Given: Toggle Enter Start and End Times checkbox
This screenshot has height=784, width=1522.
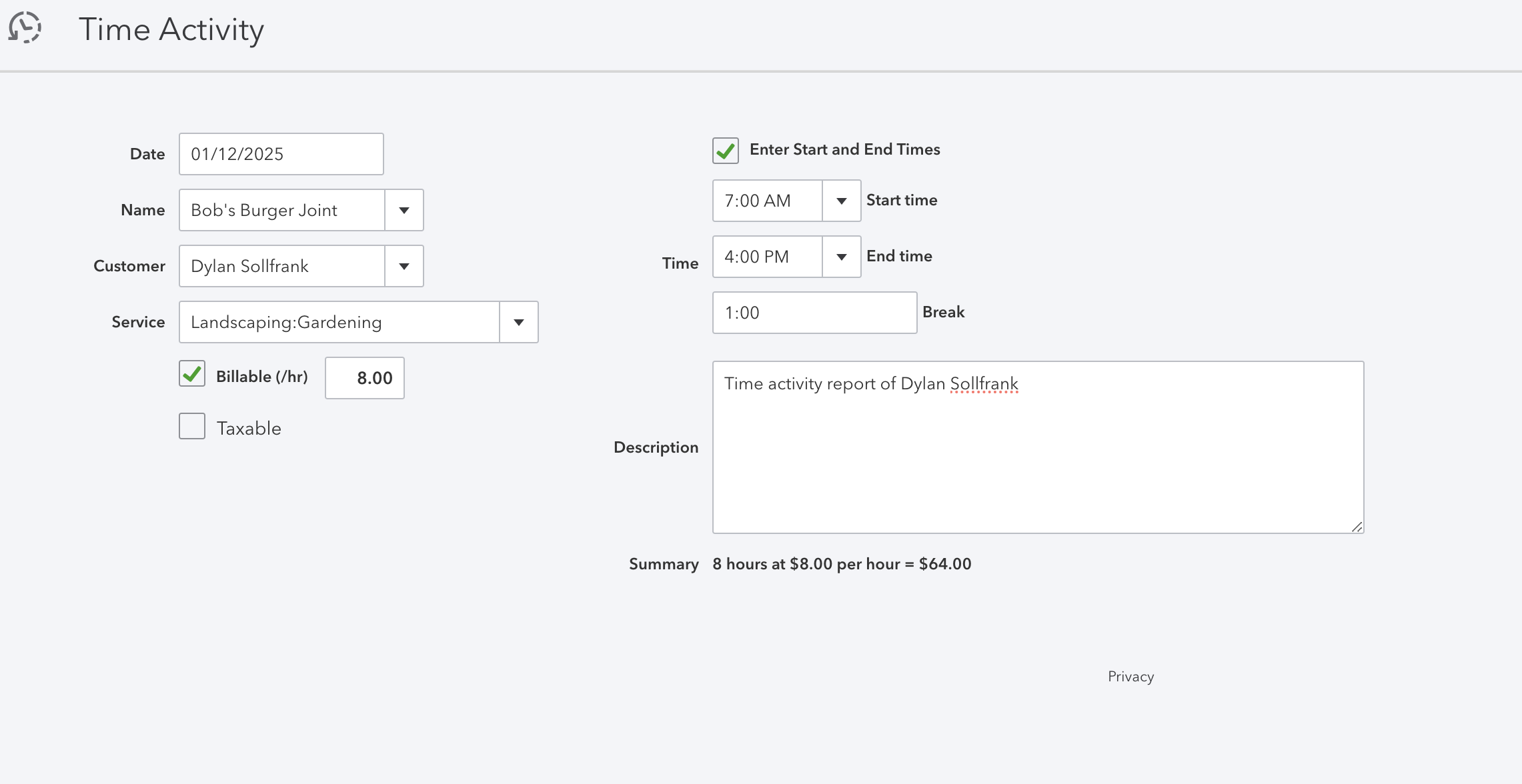Looking at the screenshot, I should [x=725, y=151].
